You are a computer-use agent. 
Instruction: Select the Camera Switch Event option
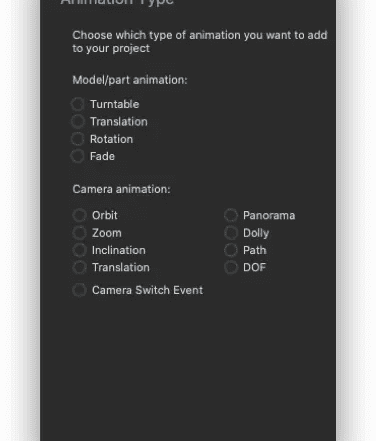79,290
